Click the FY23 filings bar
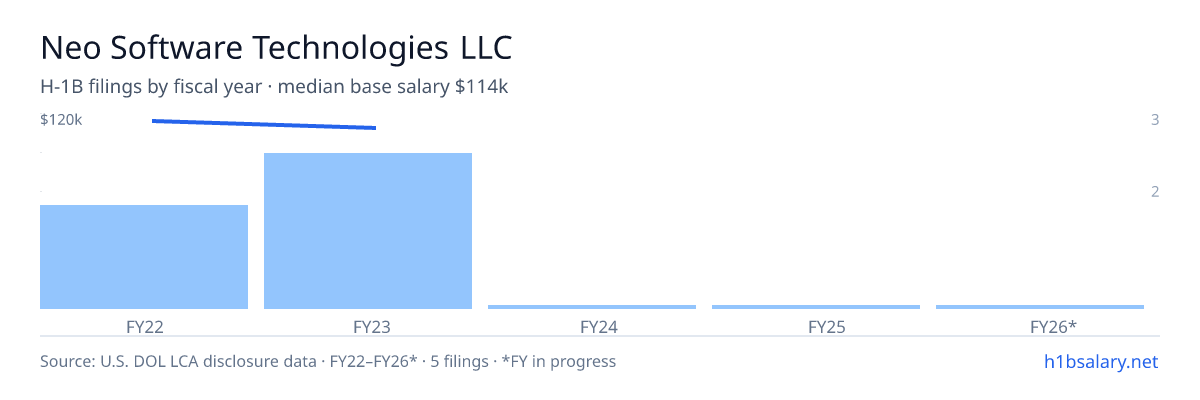1200x400 pixels. [x=368, y=231]
